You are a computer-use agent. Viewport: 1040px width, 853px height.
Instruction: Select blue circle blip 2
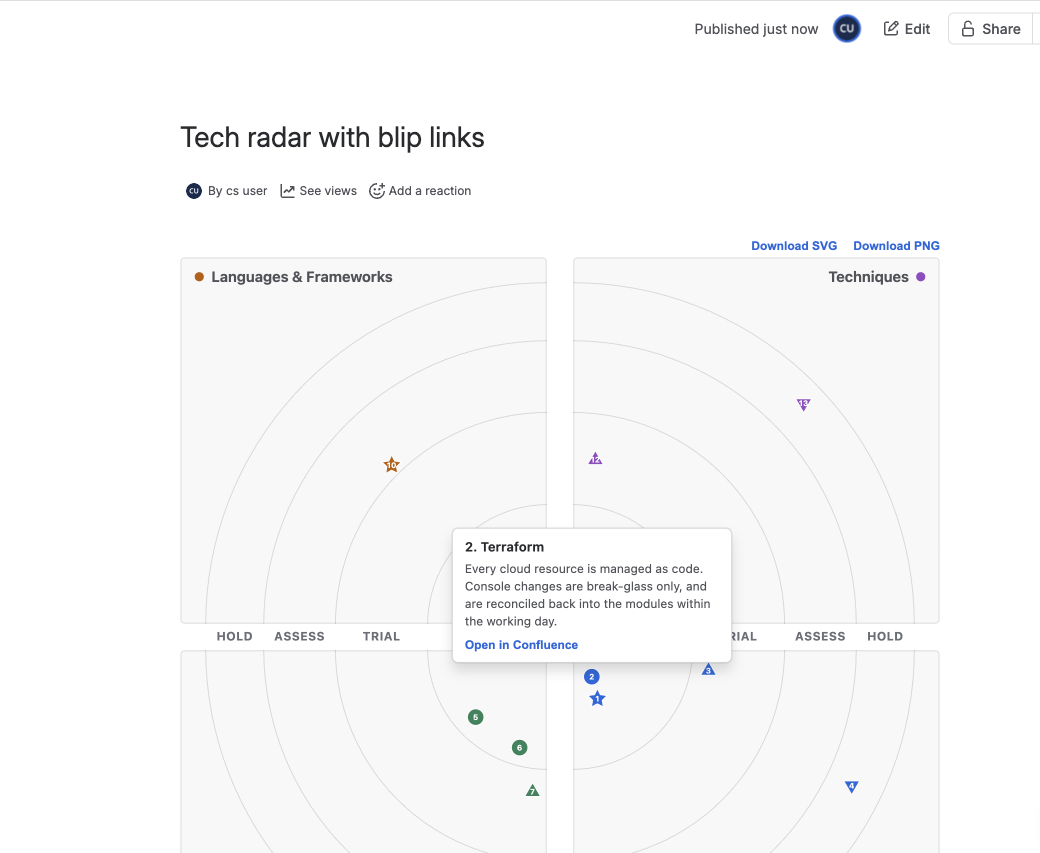point(592,677)
